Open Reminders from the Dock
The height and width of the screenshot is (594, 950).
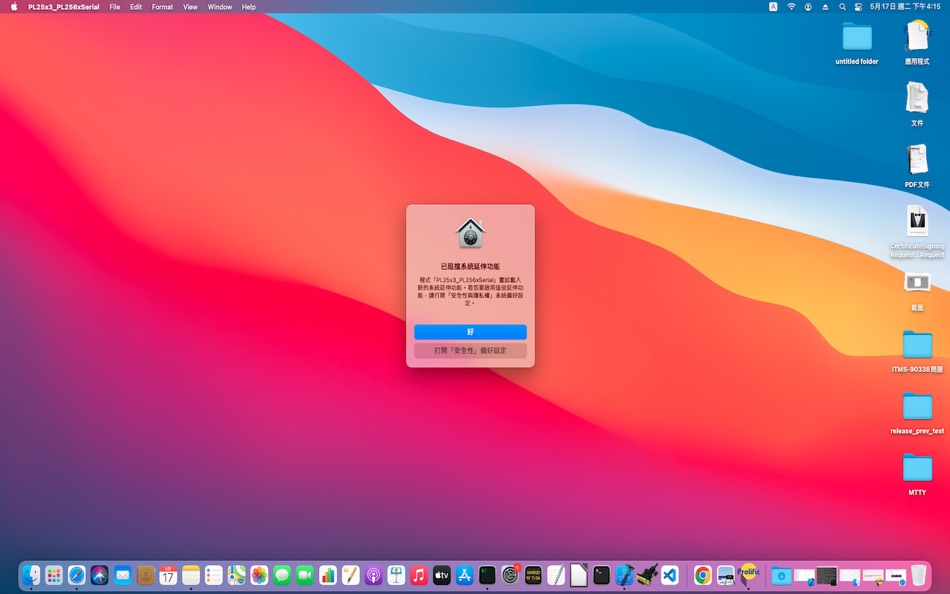[213, 575]
